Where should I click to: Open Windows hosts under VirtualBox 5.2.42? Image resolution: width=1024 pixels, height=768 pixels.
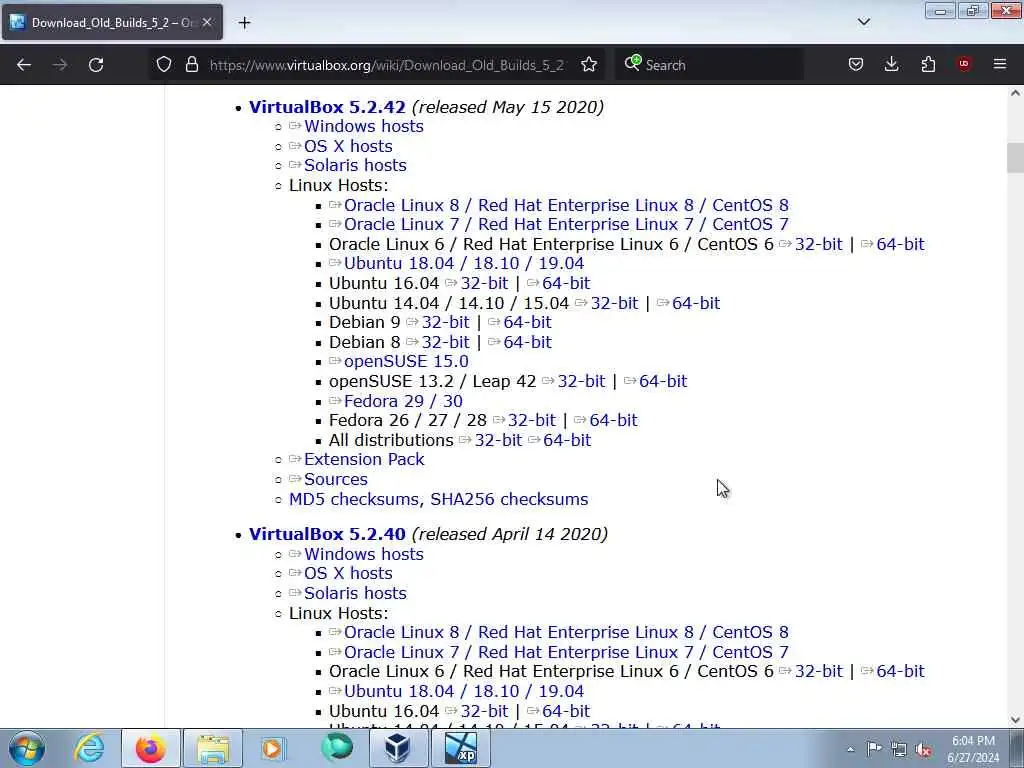[364, 126]
